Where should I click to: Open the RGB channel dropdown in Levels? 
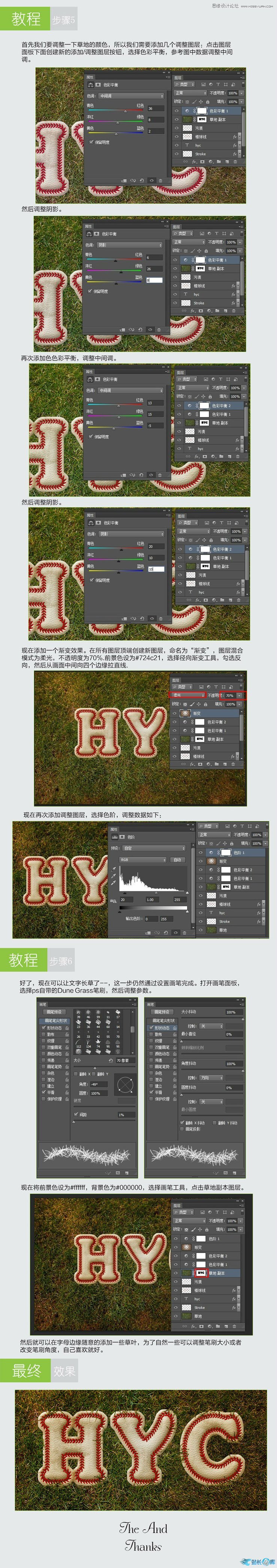coord(143,860)
